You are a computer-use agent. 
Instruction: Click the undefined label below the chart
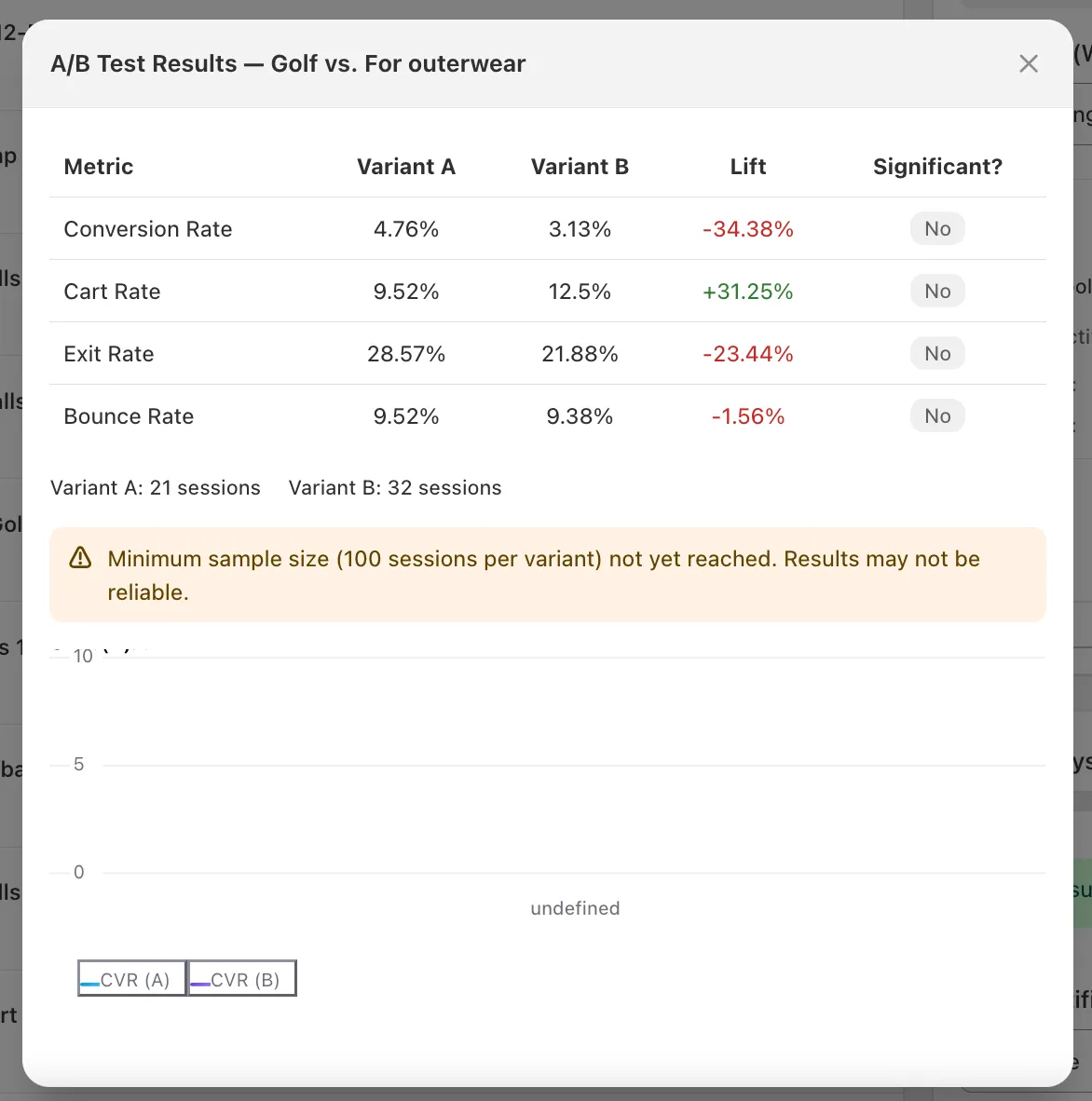[575, 908]
